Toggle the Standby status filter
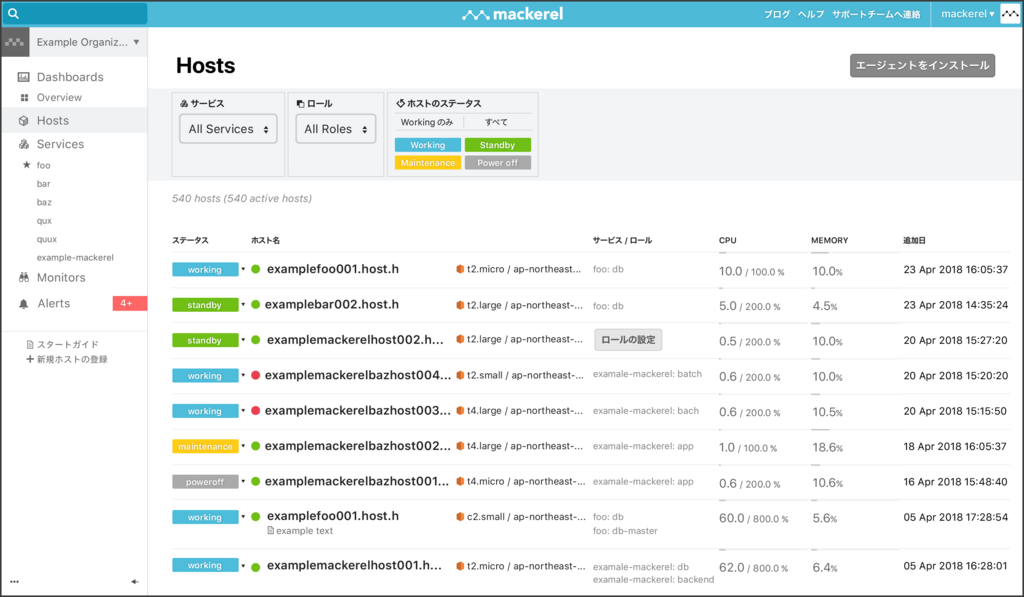 tap(498, 145)
